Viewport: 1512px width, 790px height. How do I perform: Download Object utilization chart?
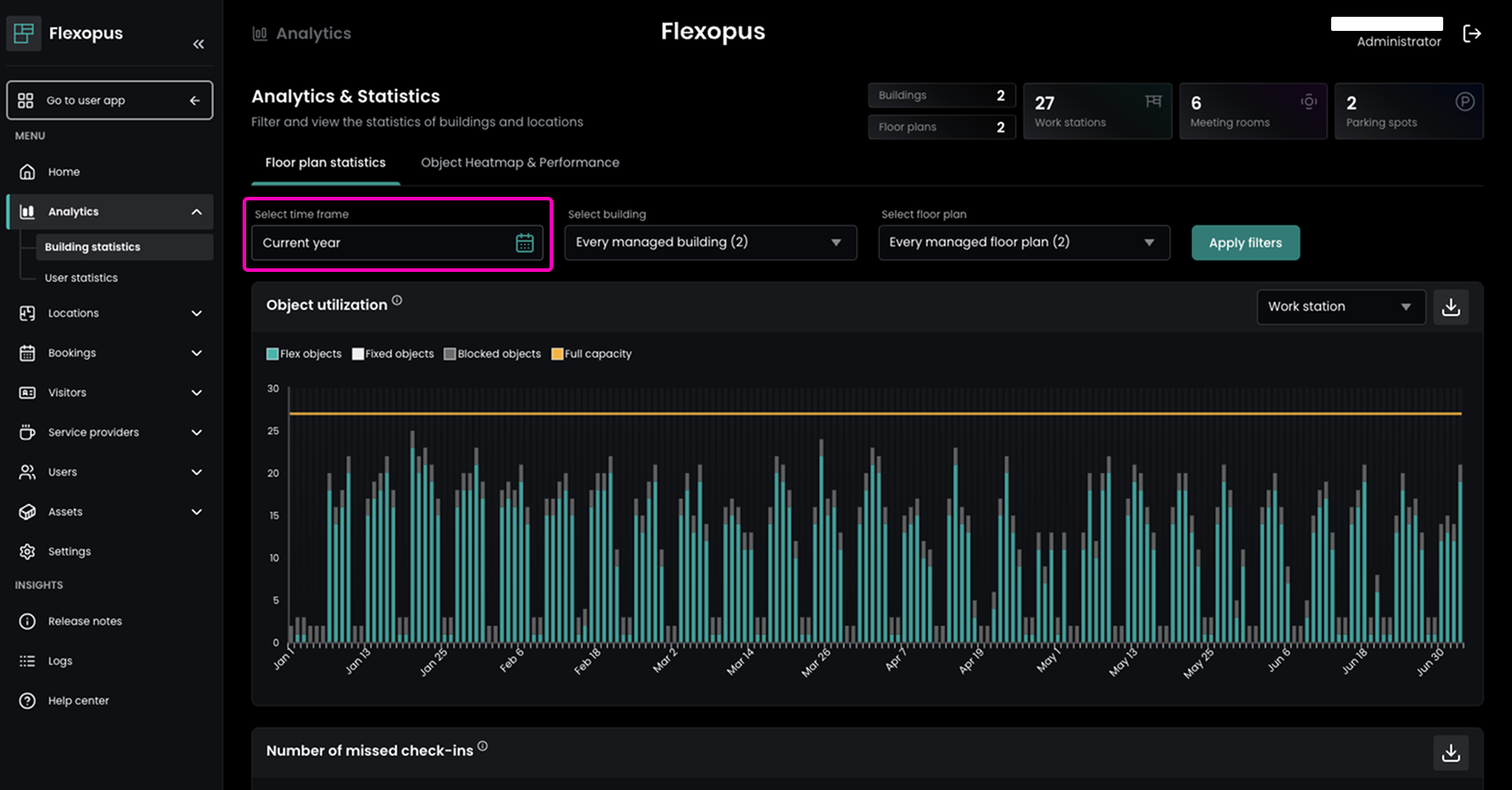coord(1450,307)
